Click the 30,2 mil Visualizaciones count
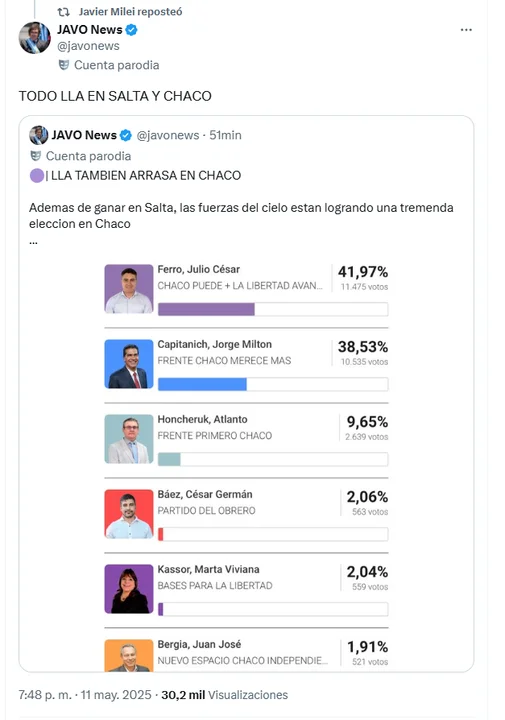 pos(224,695)
